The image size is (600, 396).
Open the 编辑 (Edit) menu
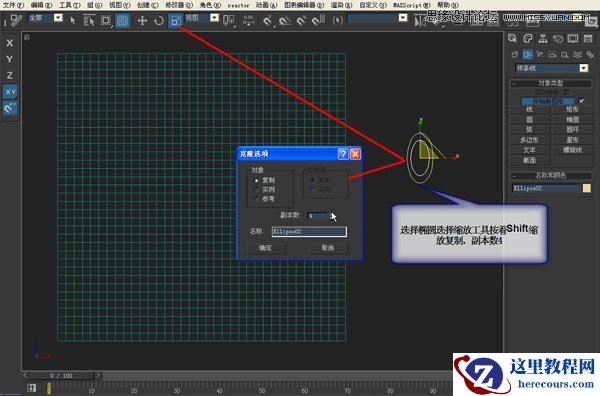coord(41,5)
